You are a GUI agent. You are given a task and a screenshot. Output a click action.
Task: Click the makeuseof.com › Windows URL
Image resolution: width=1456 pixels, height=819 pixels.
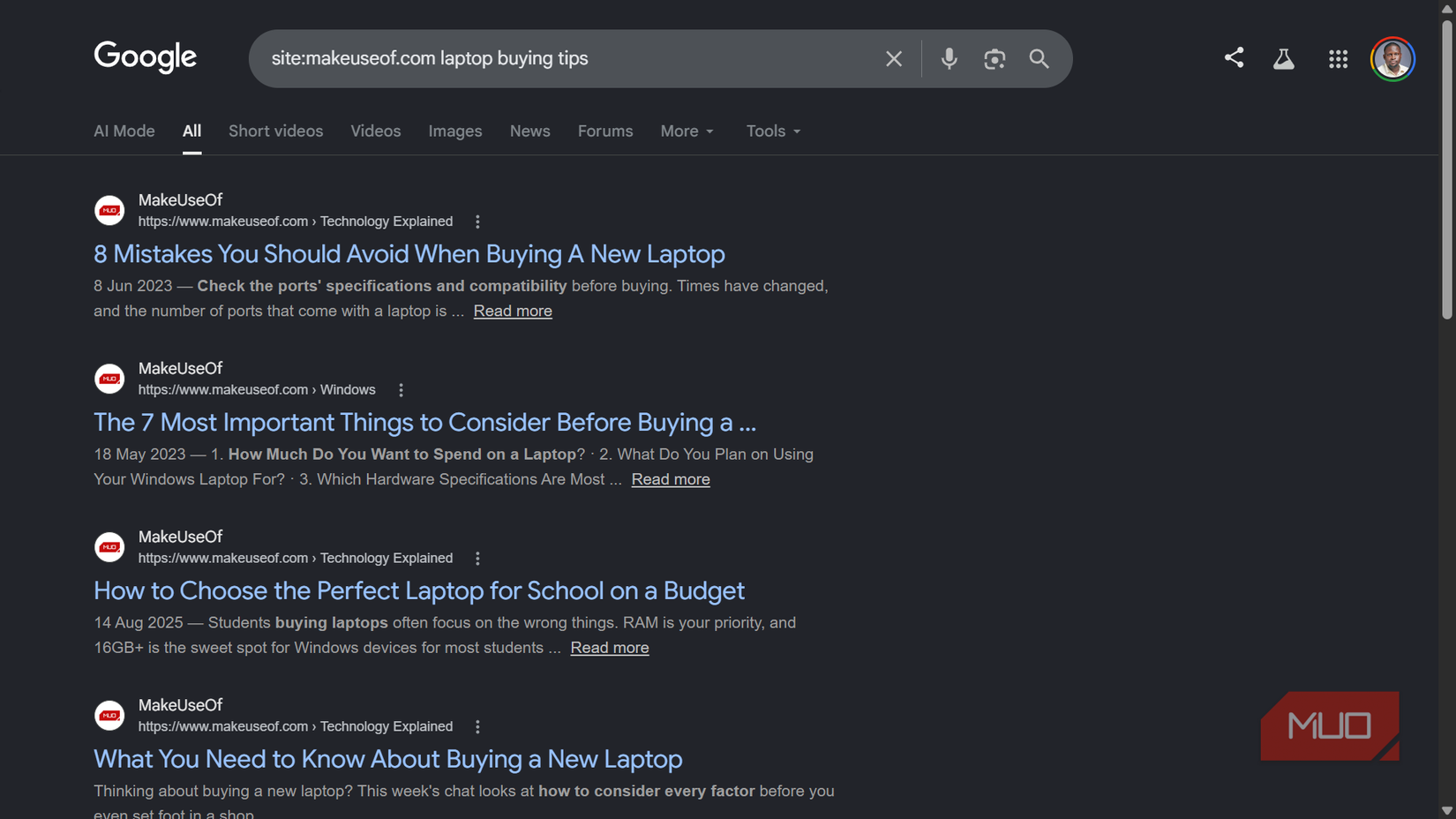[257, 390]
